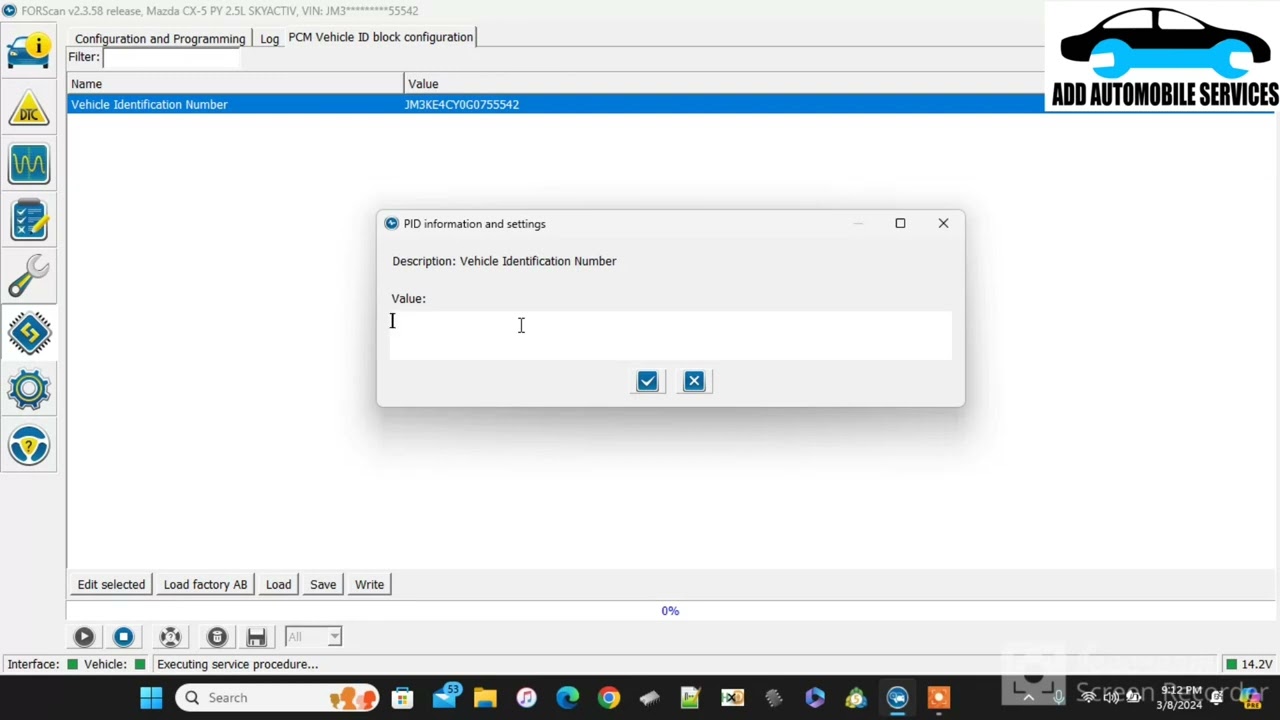Image resolution: width=1280 pixels, height=720 pixels.
Task: Open the DTC trouble codes section
Action: click(x=29, y=108)
